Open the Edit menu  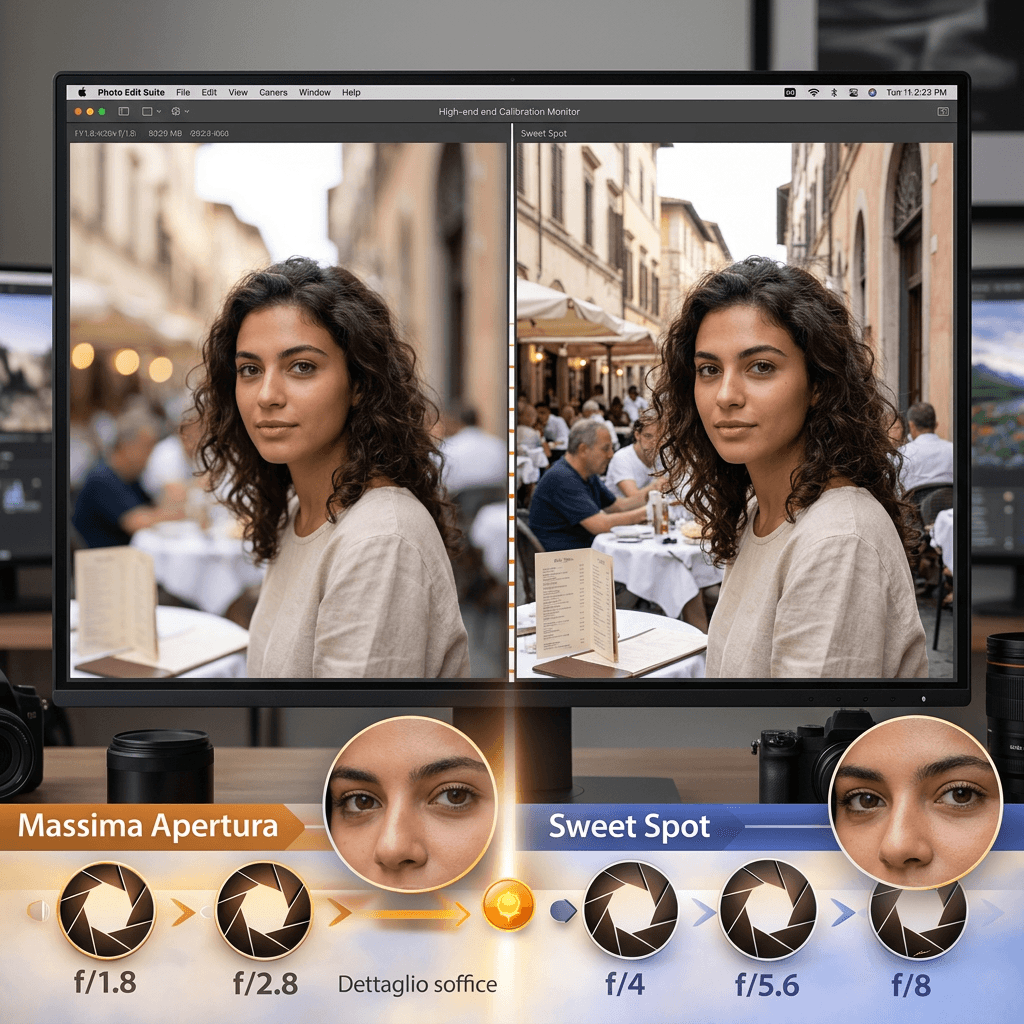click(x=209, y=93)
